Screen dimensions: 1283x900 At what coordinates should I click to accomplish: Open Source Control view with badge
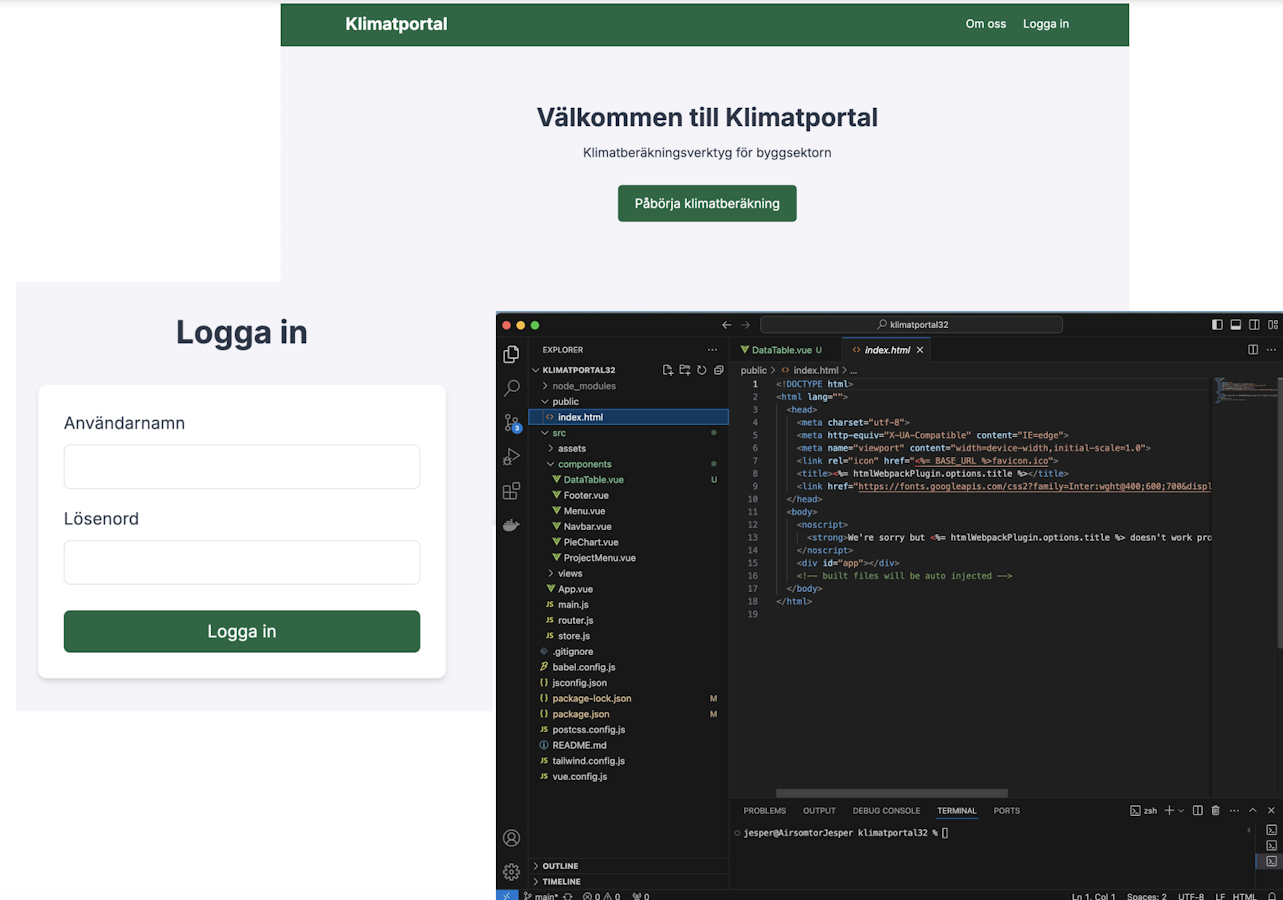pyautogui.click(x=511, y=423)
